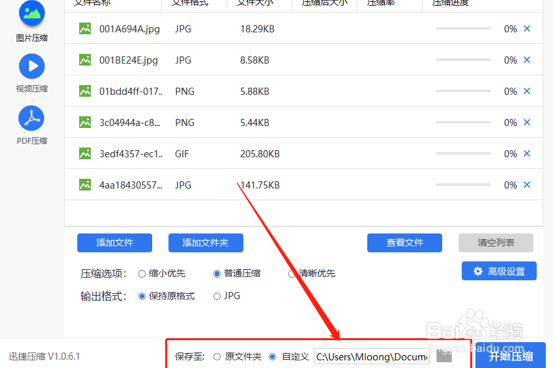The height and width of the screenshot is (368, 556).
Task: Click the progress bar for 3edf4357-ec1.. GIF
Action: pyautogui.click(x=463, y=153)
